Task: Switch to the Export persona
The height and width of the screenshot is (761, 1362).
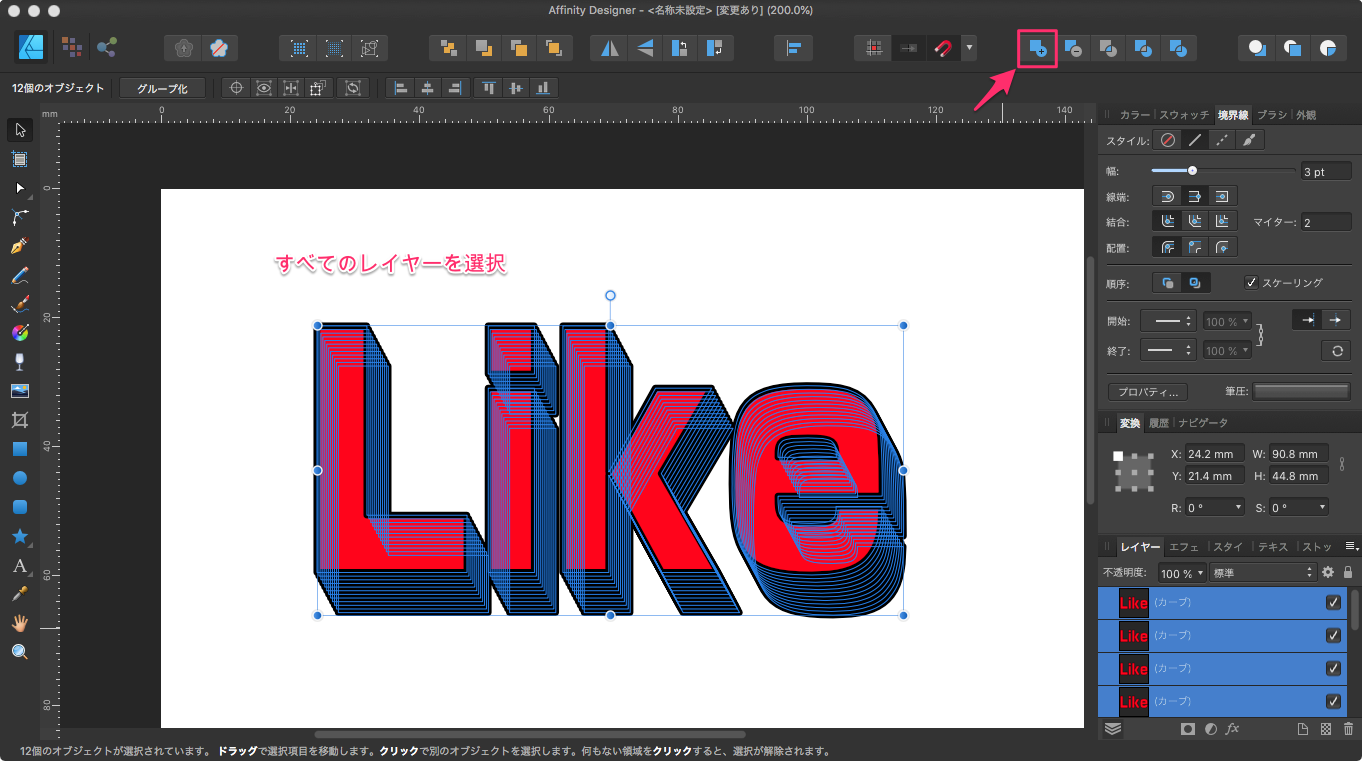Action: point(107,47)
